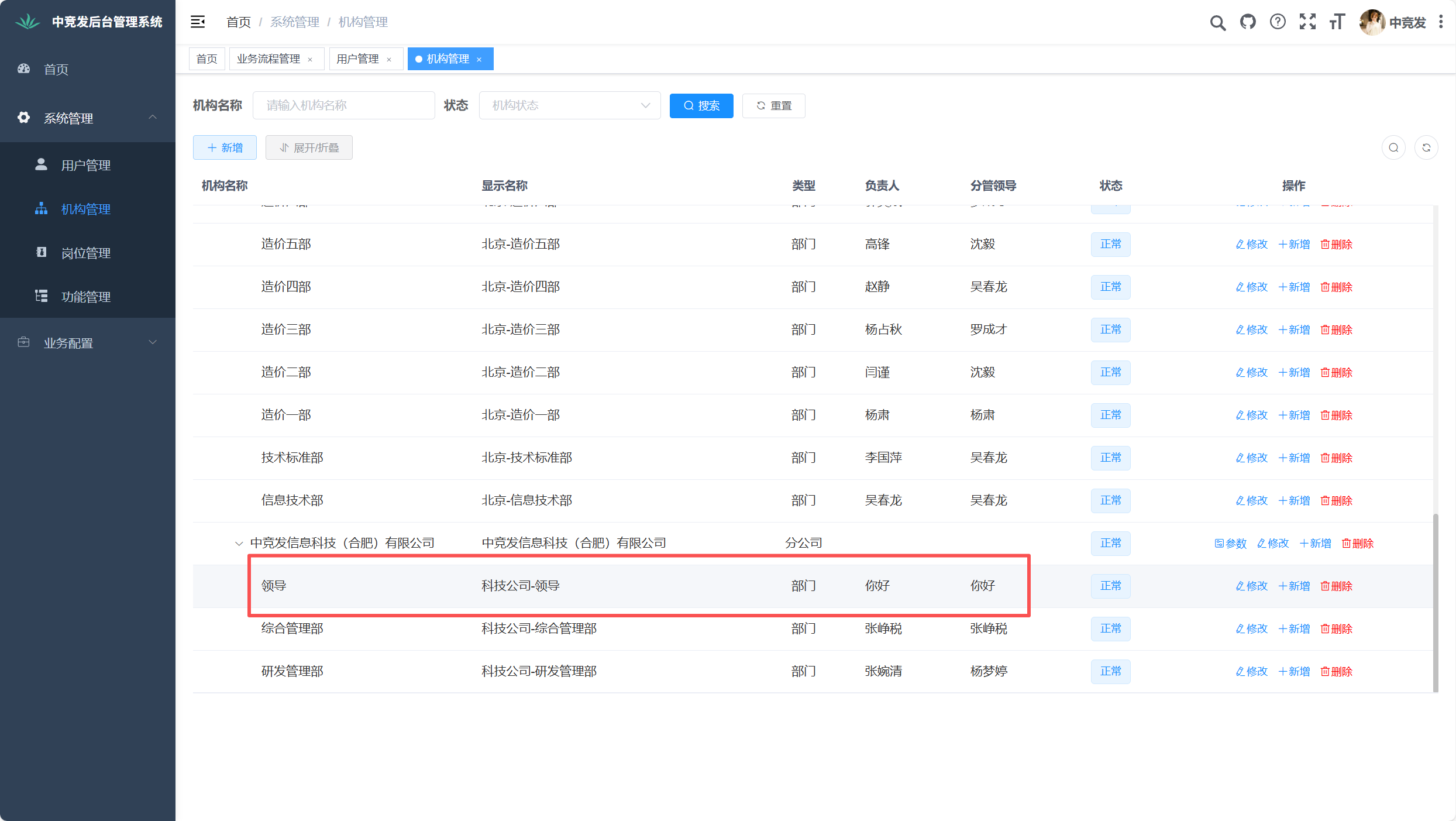
Task: Click the blue 搜索 button
Action: click(x=701, y=106)
